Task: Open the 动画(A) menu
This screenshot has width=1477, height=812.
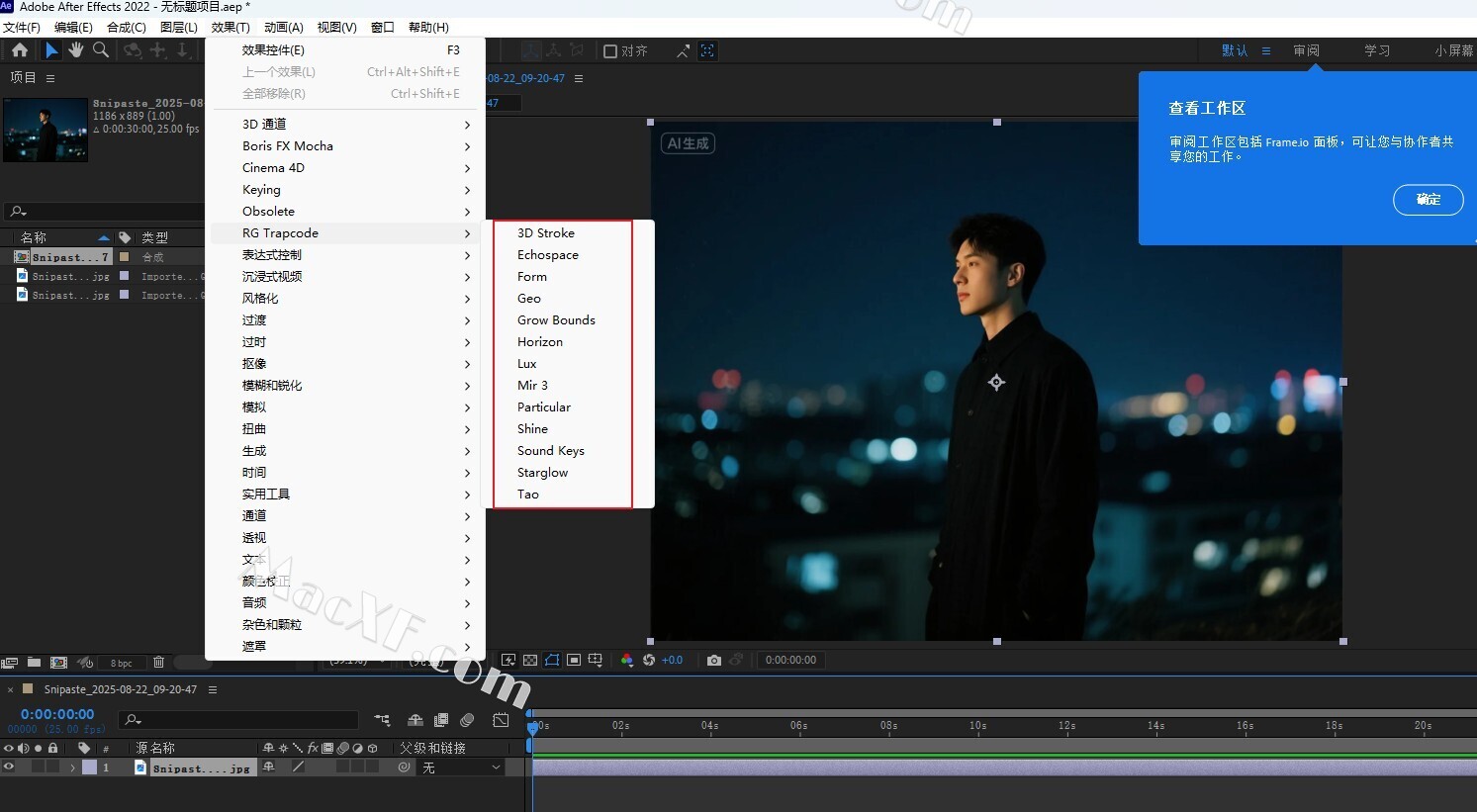Action: (x=284, y=27)
